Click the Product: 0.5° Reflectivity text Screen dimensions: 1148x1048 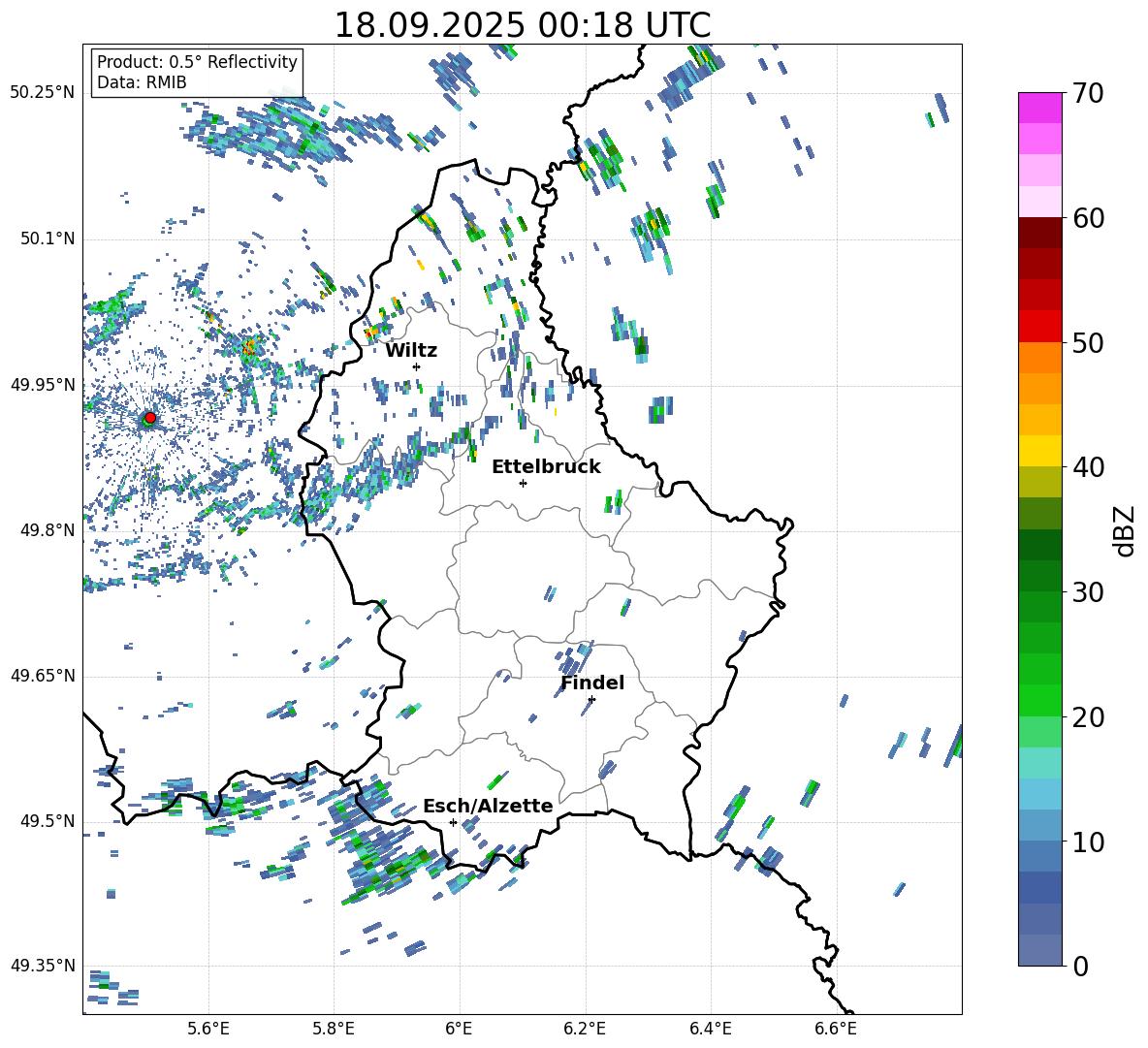[x=197, y=62]
